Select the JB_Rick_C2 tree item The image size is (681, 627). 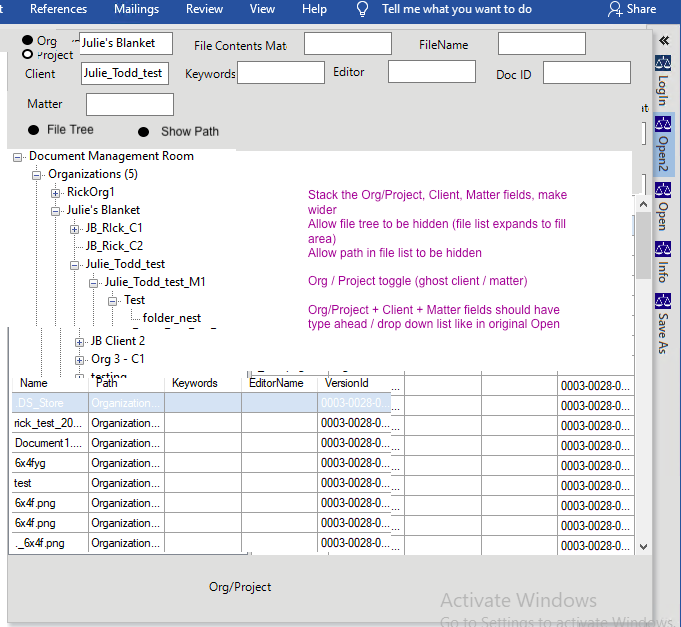pyautogui.click(x=114, y=246)
